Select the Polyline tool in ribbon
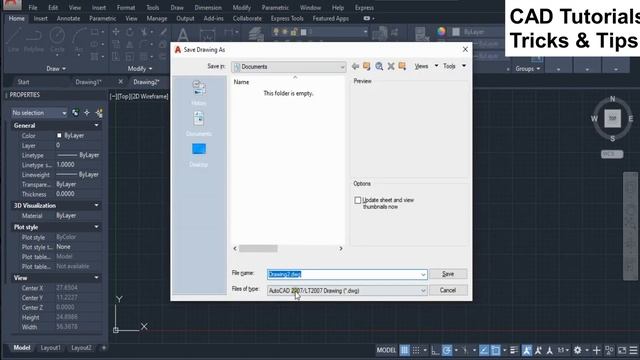 click(34, 40)
